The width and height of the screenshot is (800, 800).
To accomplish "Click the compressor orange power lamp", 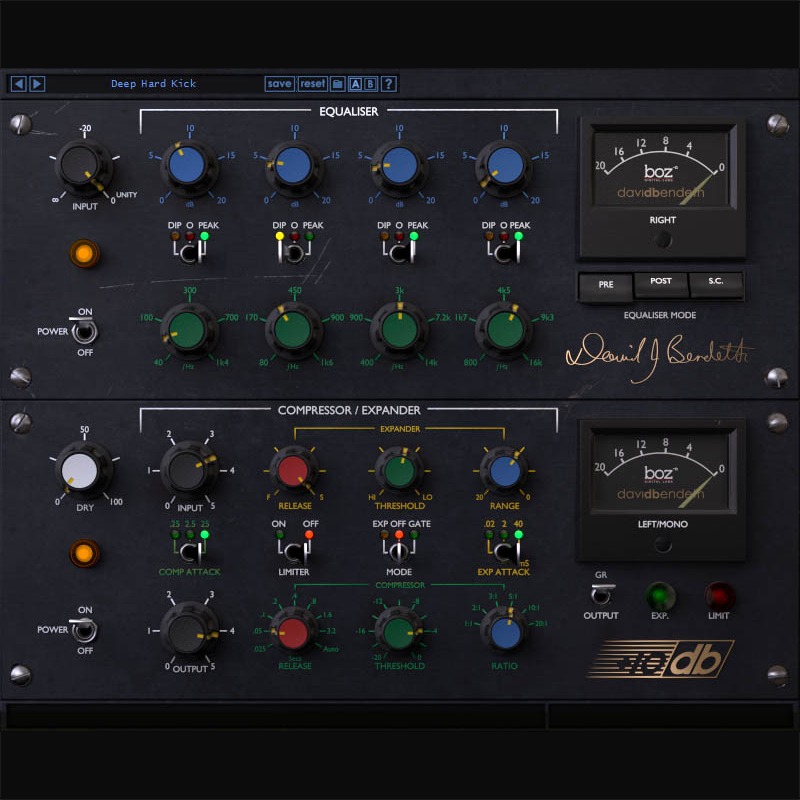I will click(84, 553).
